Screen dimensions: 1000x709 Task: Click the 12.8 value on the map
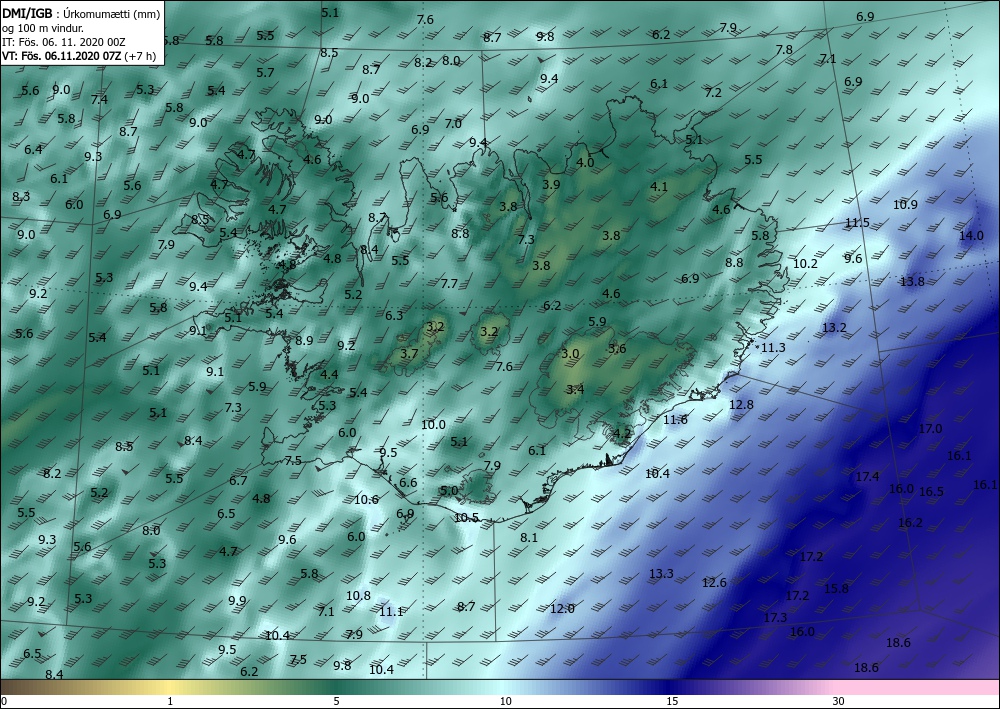click(741, 404)
